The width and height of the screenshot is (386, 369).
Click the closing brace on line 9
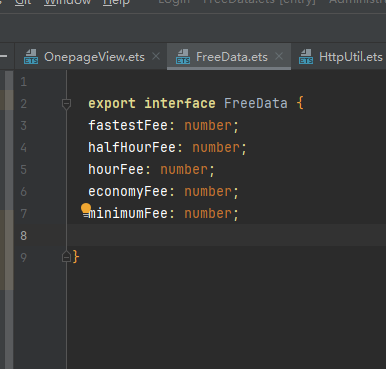(76, 257)
